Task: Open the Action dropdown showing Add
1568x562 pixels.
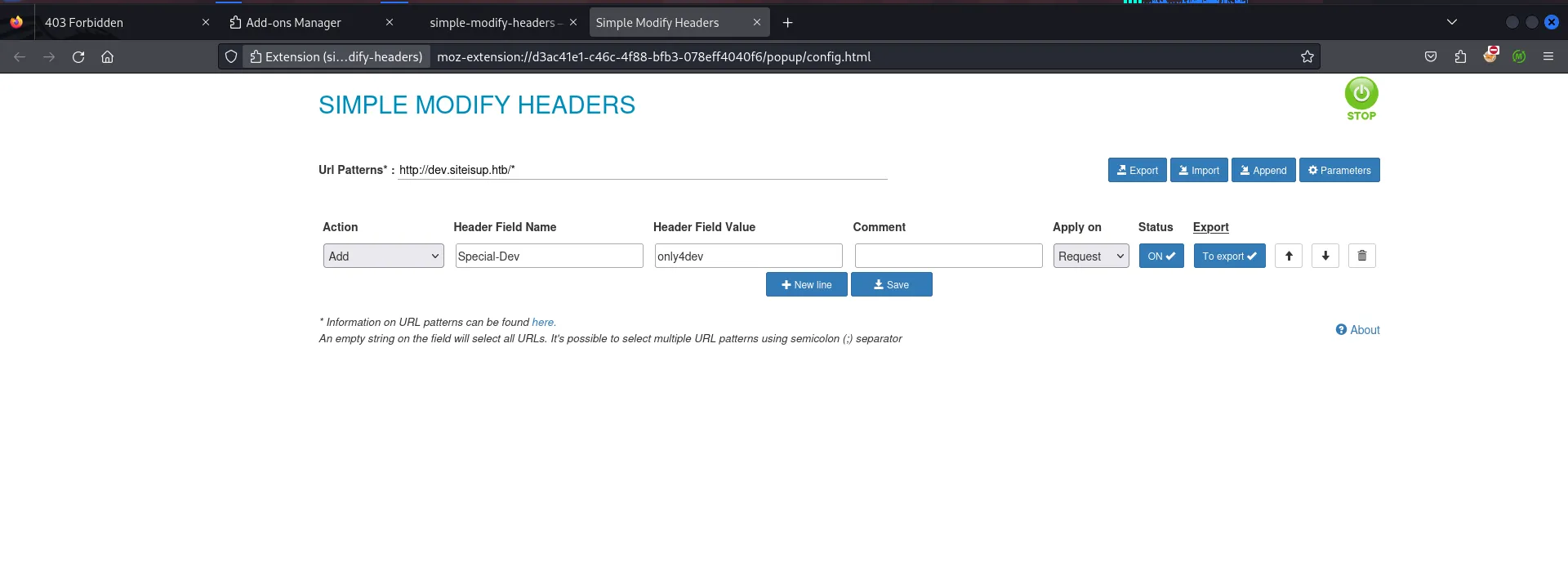Action: [x=384, y=256]
